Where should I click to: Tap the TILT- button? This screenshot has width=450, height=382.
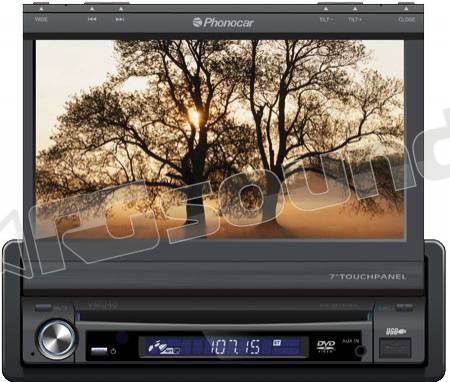tap(326, 20)
